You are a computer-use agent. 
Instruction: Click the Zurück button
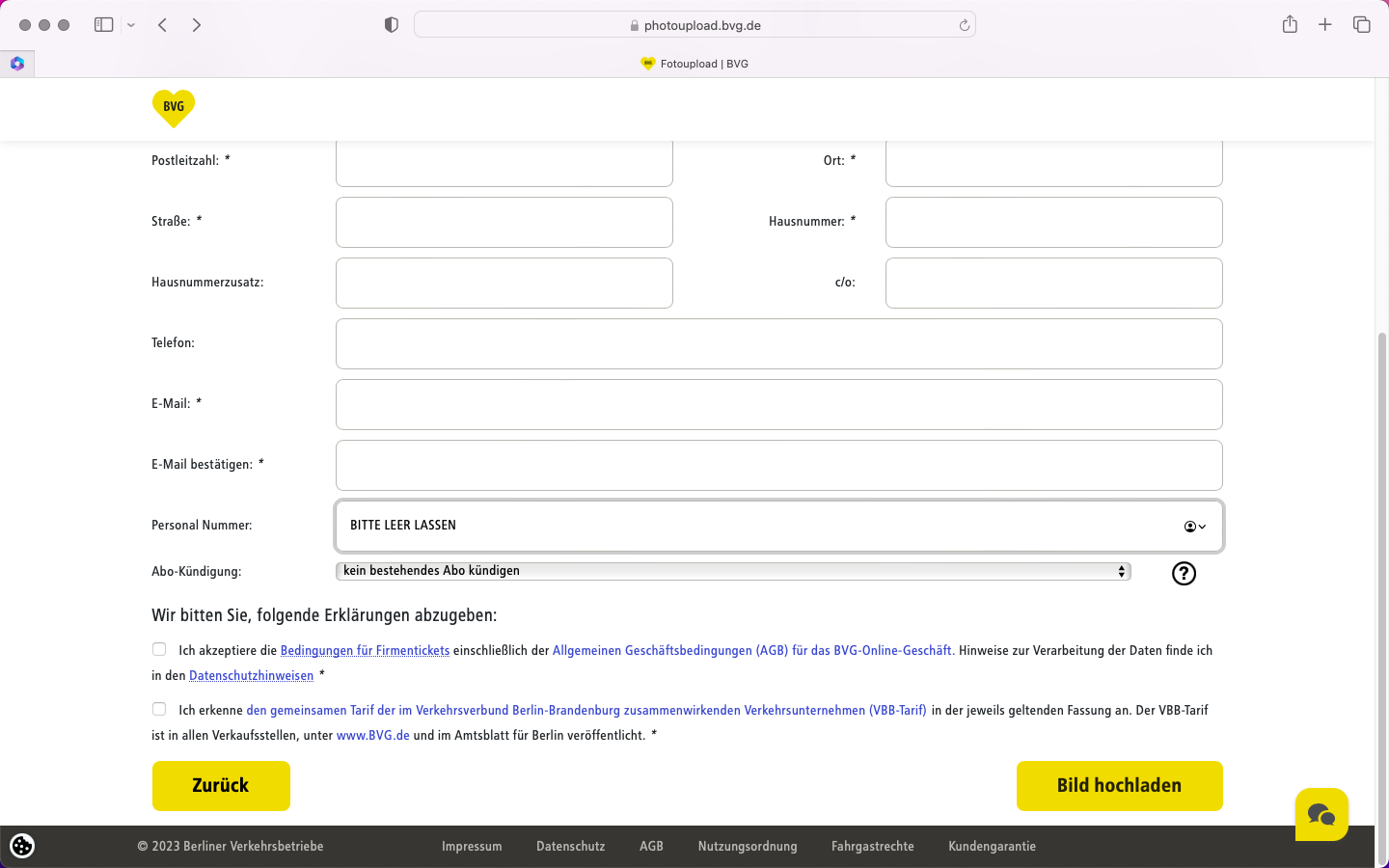[221, 786]
